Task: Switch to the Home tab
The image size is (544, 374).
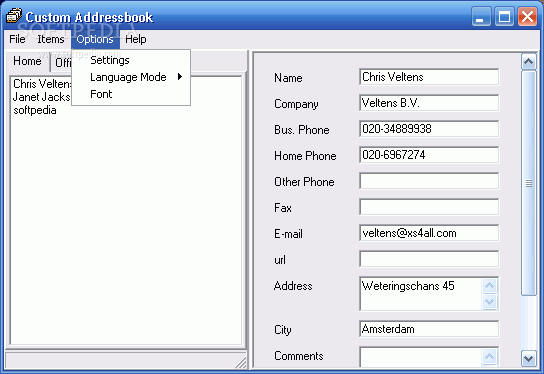Action: [x=27, y=61]
